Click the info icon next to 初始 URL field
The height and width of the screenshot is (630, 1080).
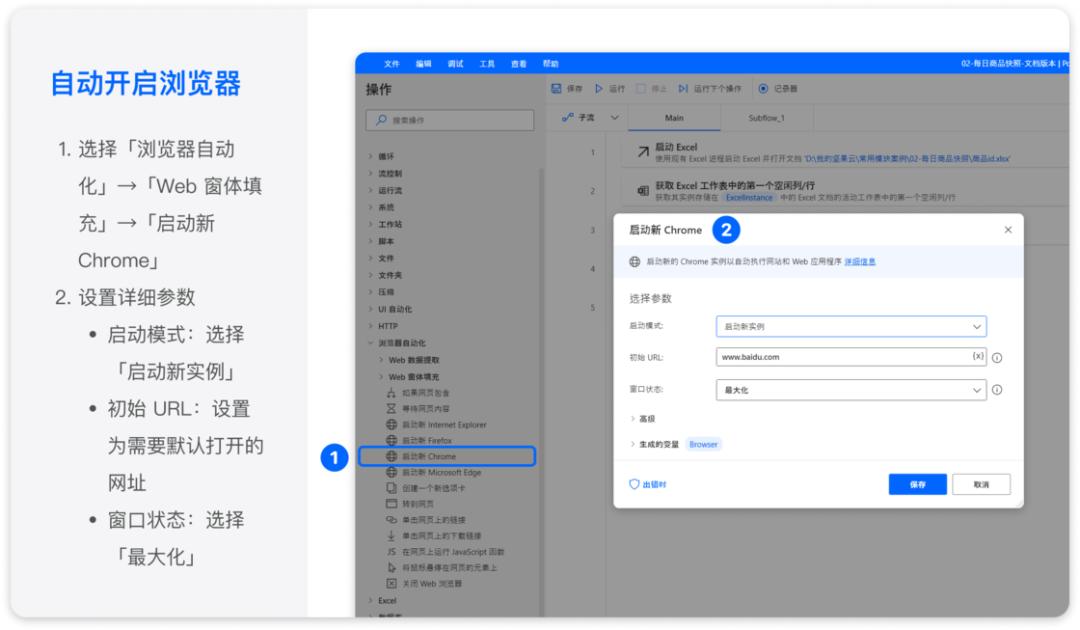[997, 357]
